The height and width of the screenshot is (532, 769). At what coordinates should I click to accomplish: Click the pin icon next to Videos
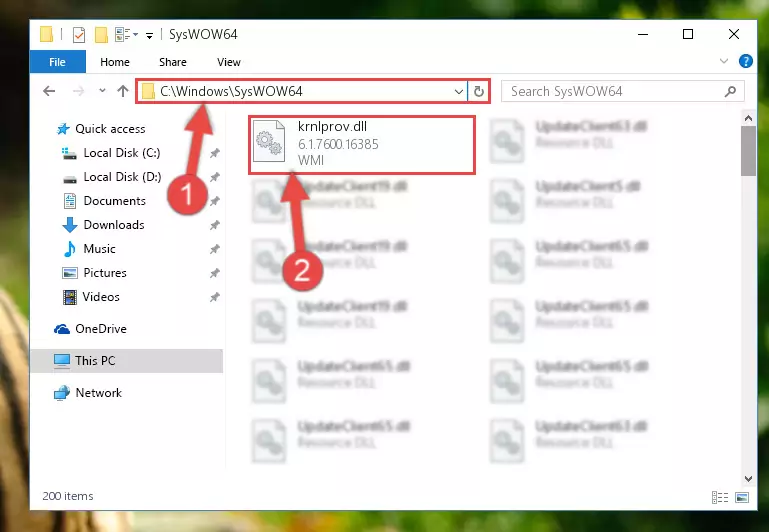(214, 298)
